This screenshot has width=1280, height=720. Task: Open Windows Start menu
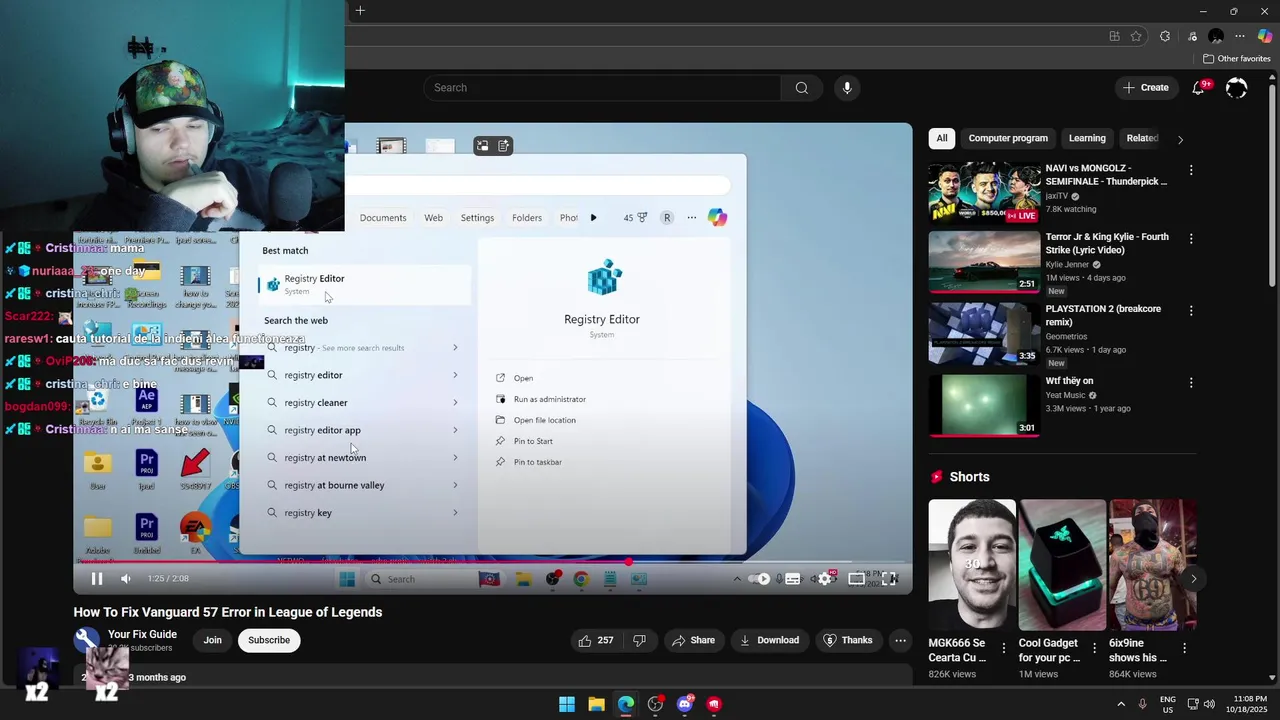click(x=567, y=704)
